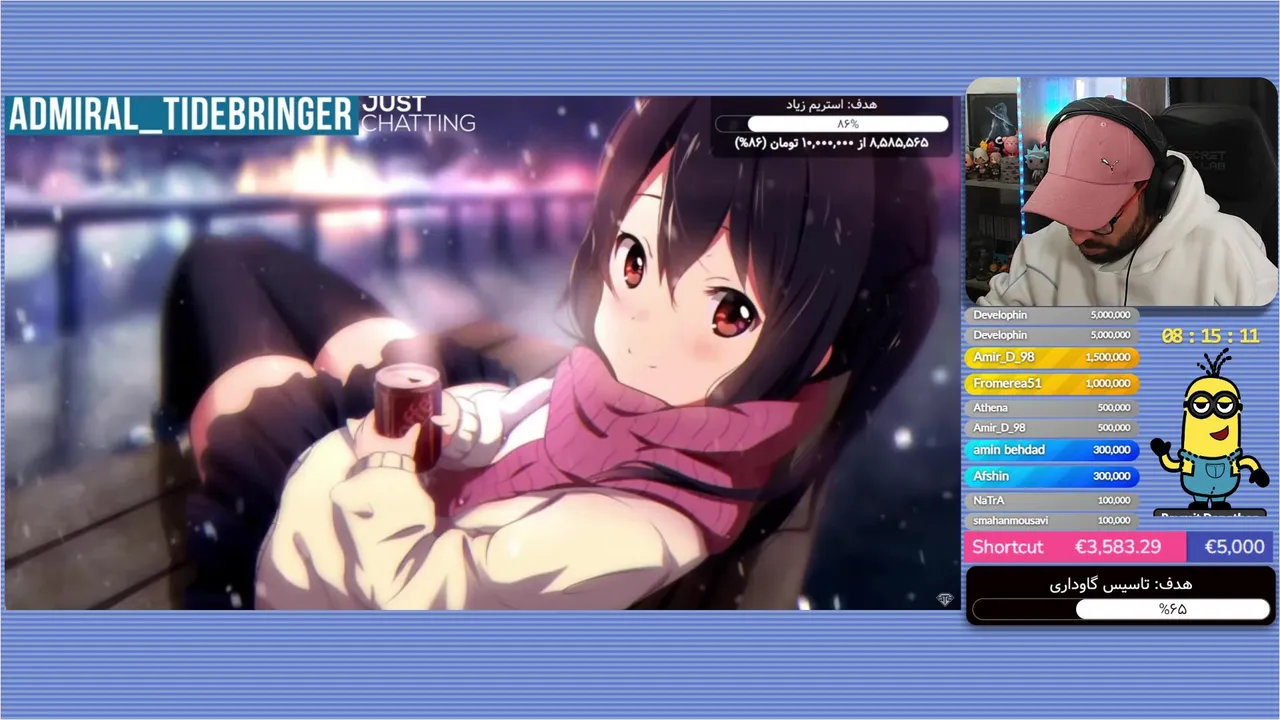Screen dimensions: 1280x720
Task: Click the 08 : 15 : 11 stream timer
Action: 1210,336
